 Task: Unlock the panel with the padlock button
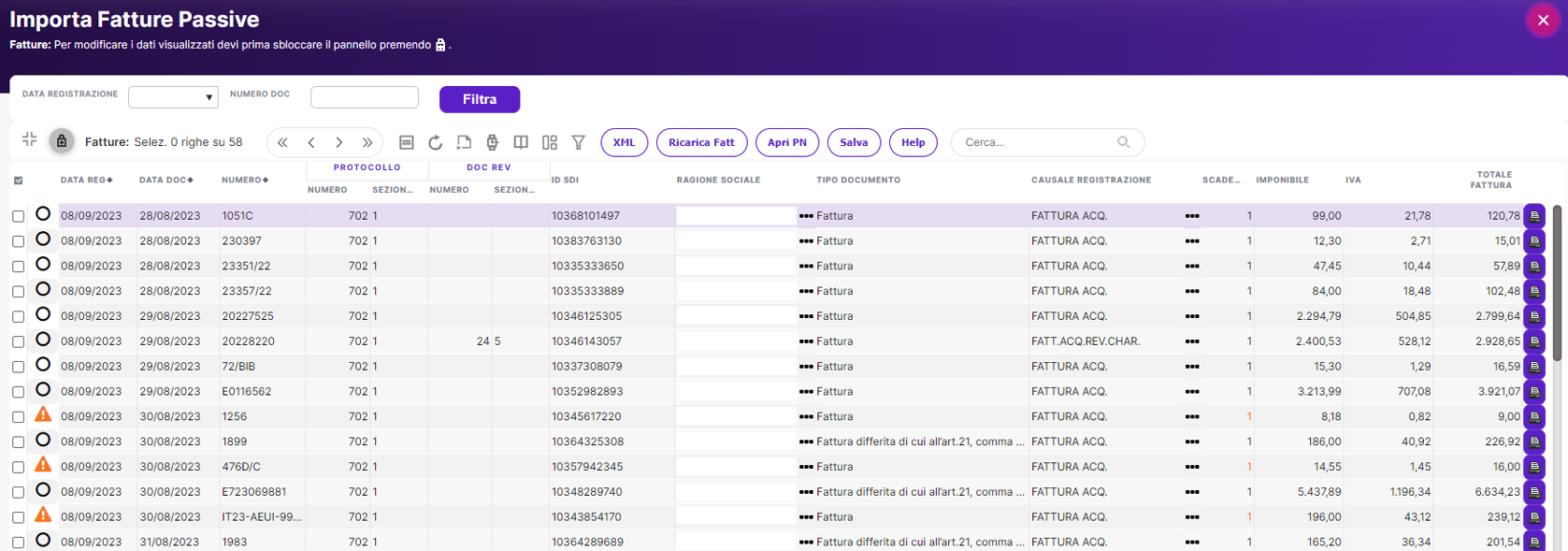point(62,141)
